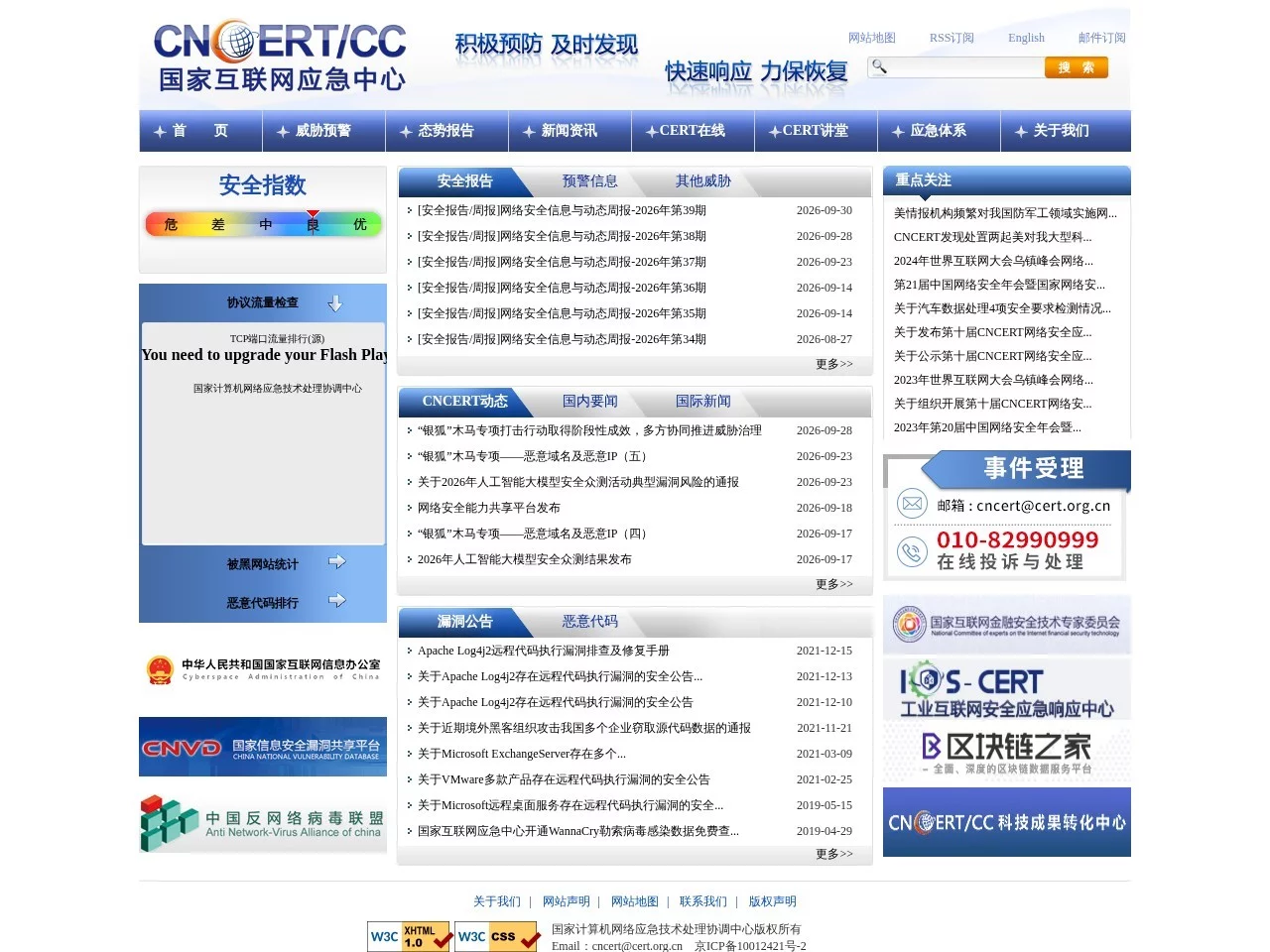
Task: Open the VMware remote code execution notice
Action: tap(564, 779)
